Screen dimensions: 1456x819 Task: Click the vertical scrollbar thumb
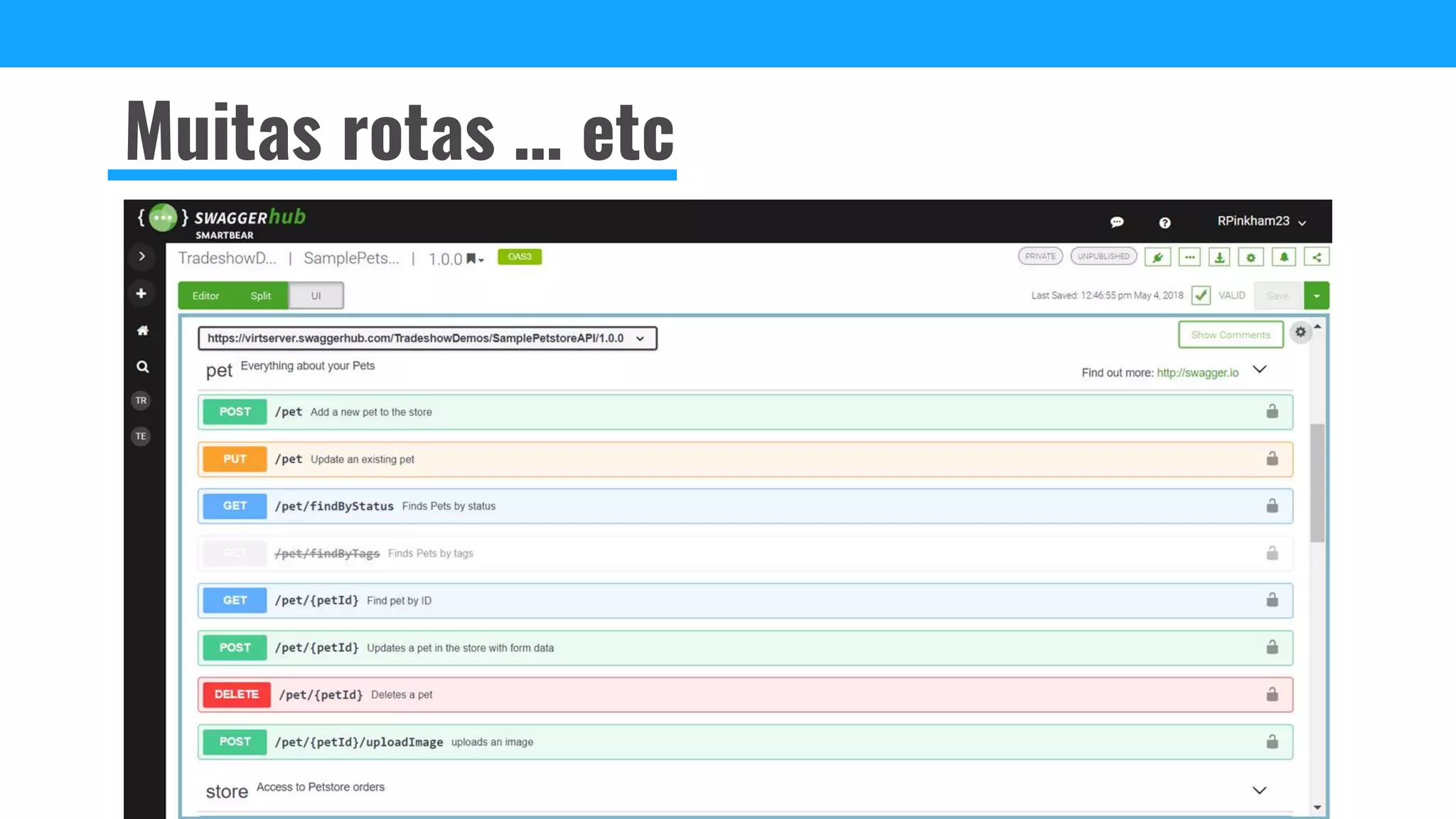coord(1317,483)
